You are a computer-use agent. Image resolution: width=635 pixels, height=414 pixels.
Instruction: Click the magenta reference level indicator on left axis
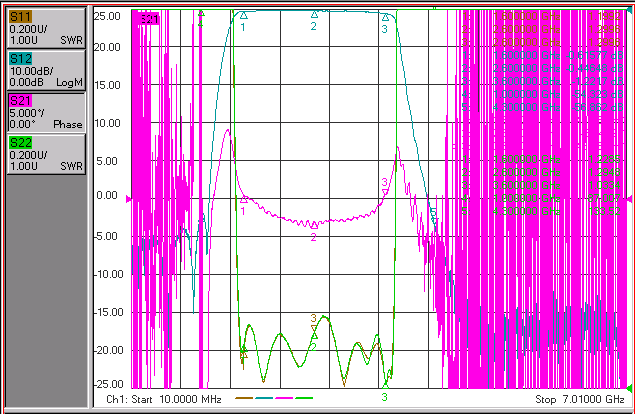click(129, 199)
